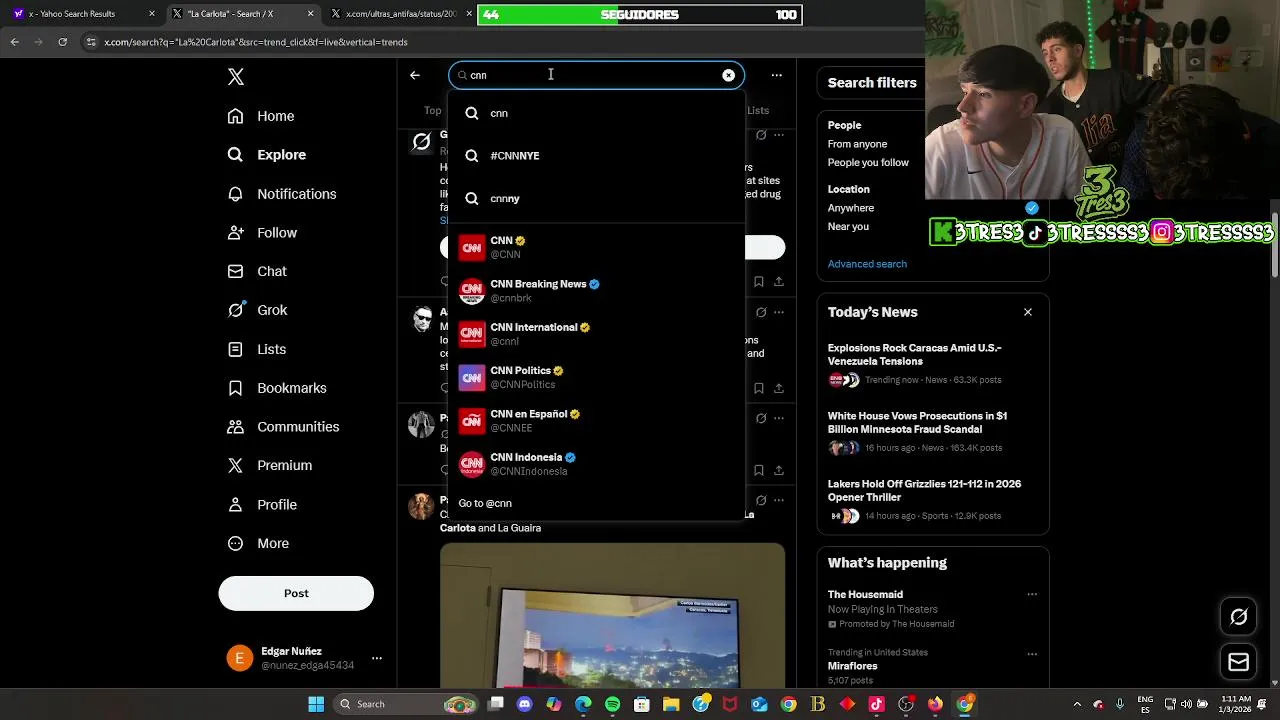This screenshot has width=1280, height=720.
Task: Click the white Post button
Action: click(x=296, y=593)
